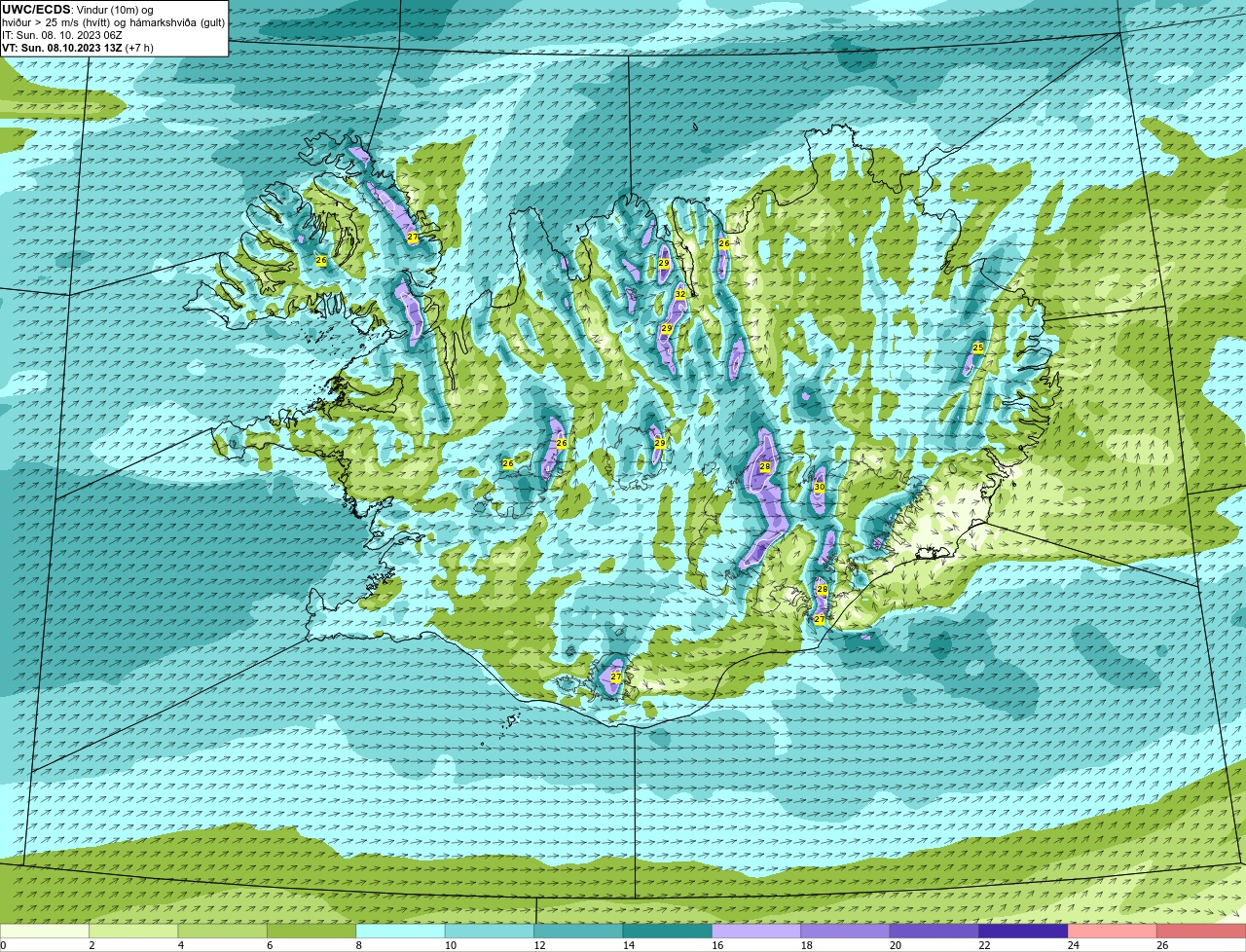Click the legend tick number 8

click(358, 945)
